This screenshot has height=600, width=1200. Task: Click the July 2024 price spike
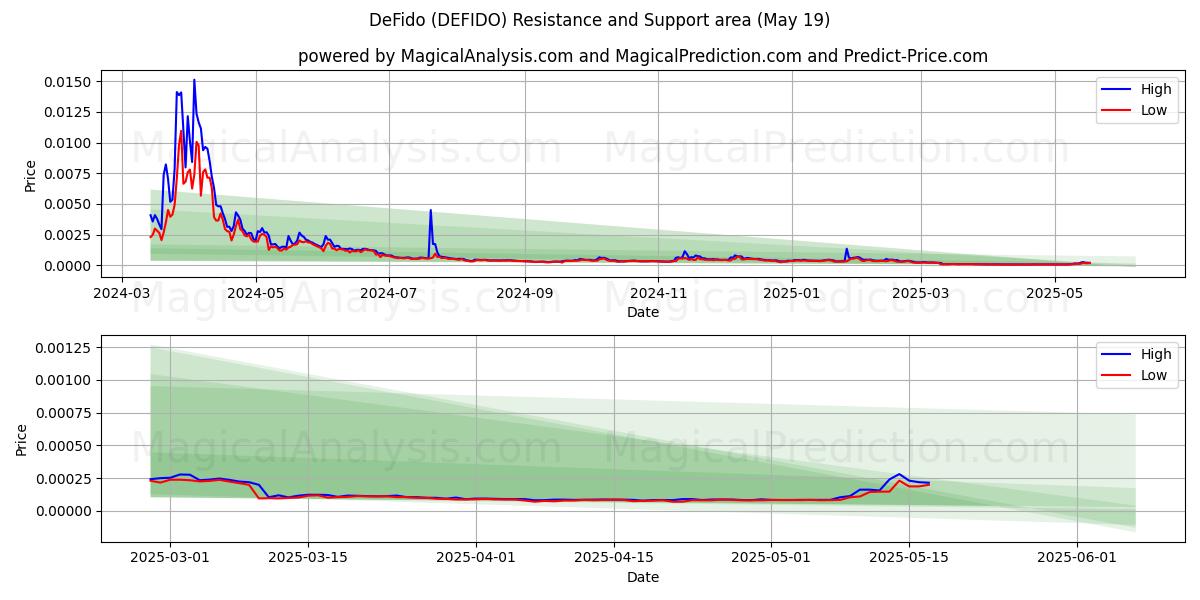tap(430, 211)
